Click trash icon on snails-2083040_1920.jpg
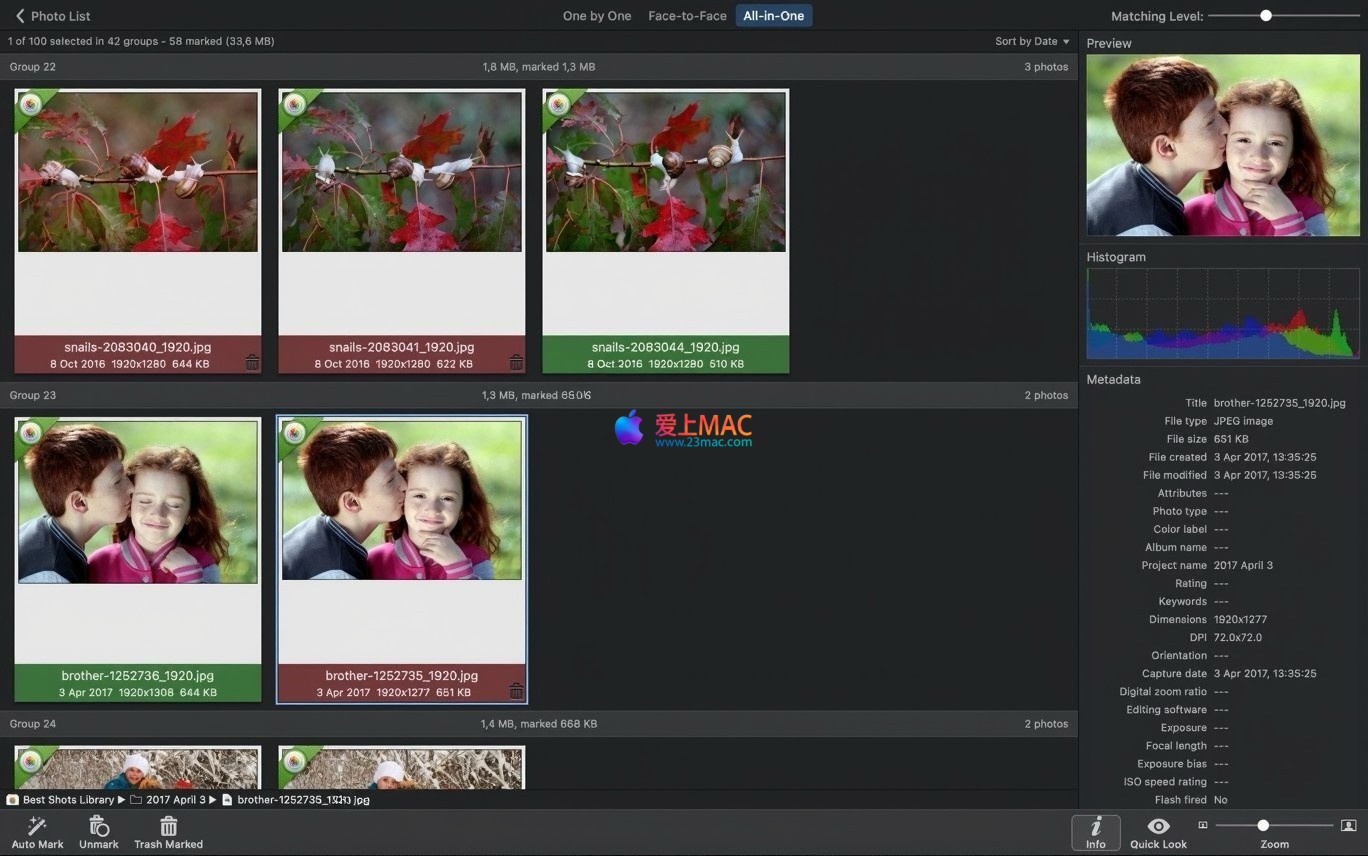 pyautogui.click(x=252, y=363)
